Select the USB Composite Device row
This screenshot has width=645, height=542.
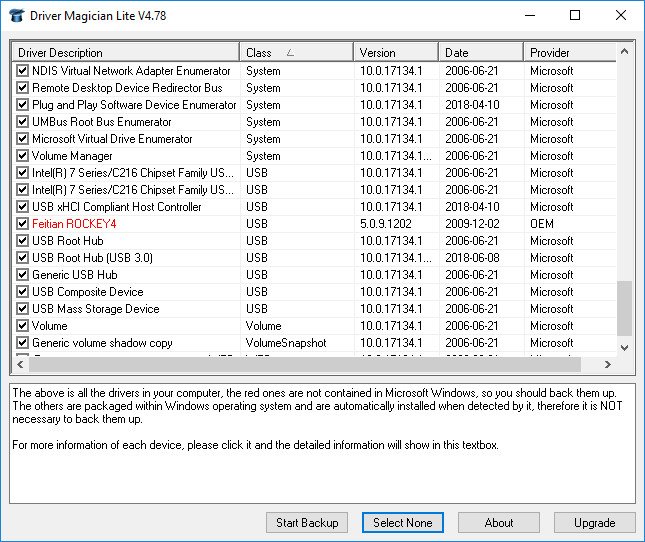click(88, 292)
